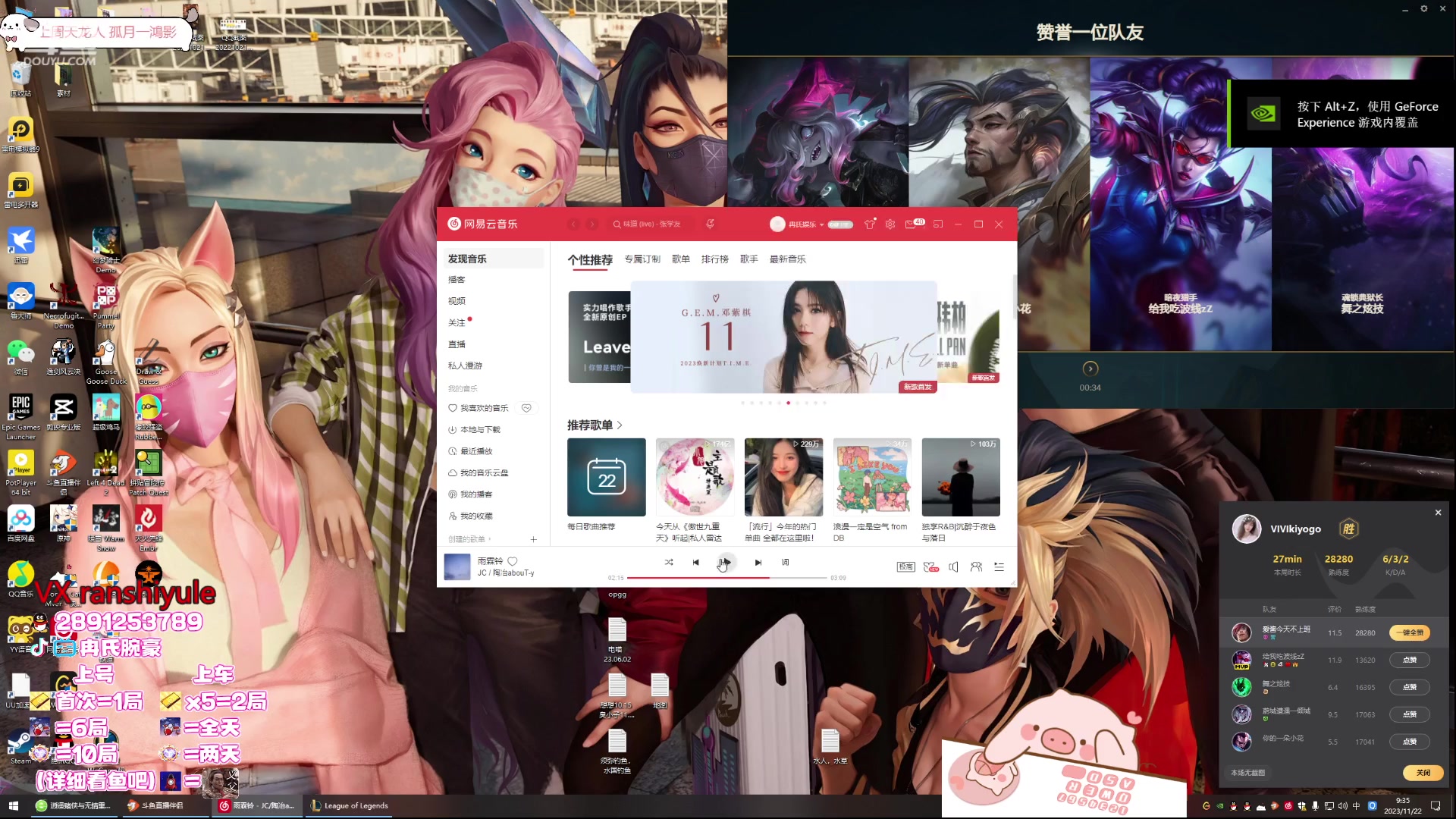Click 一键全赞 button in result panel

click(1410, 632)
